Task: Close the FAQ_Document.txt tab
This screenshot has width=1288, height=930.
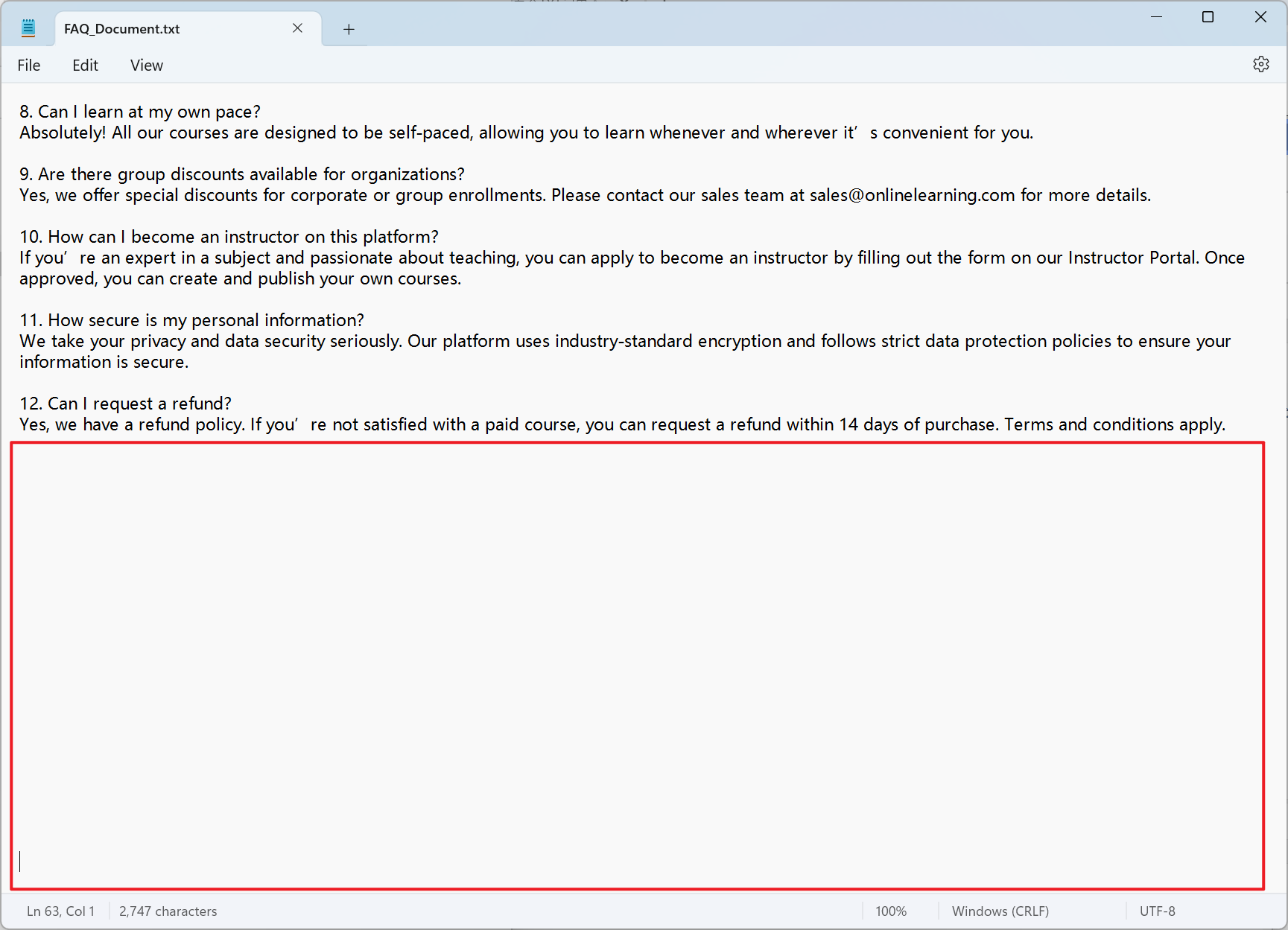Action: [x=297, y=28]
